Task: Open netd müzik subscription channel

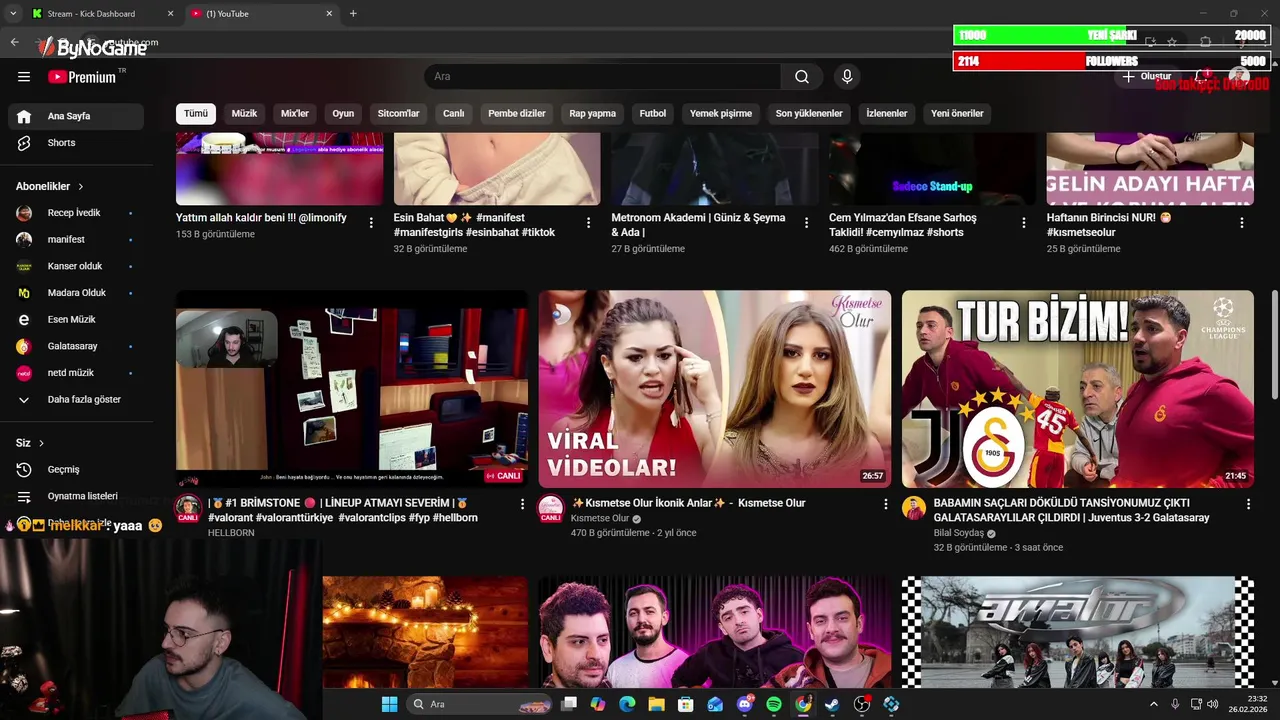Action: pyautogui.click(x=76, y=373)
